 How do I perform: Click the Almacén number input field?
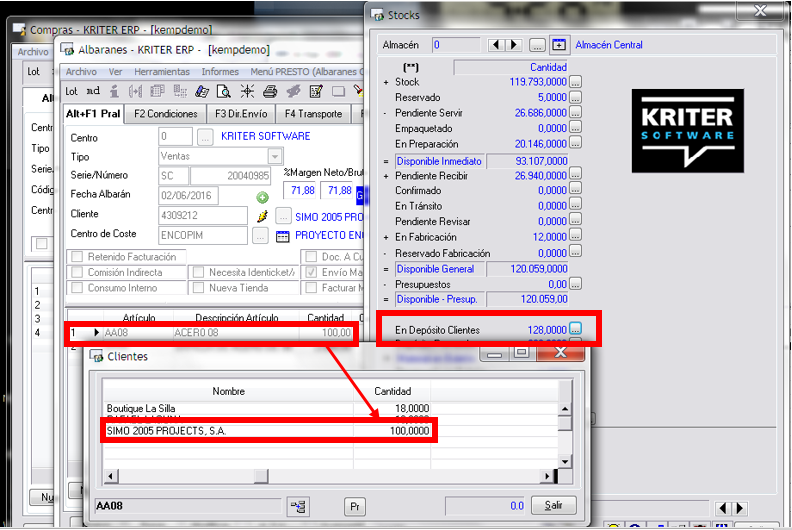click(456, 45)
